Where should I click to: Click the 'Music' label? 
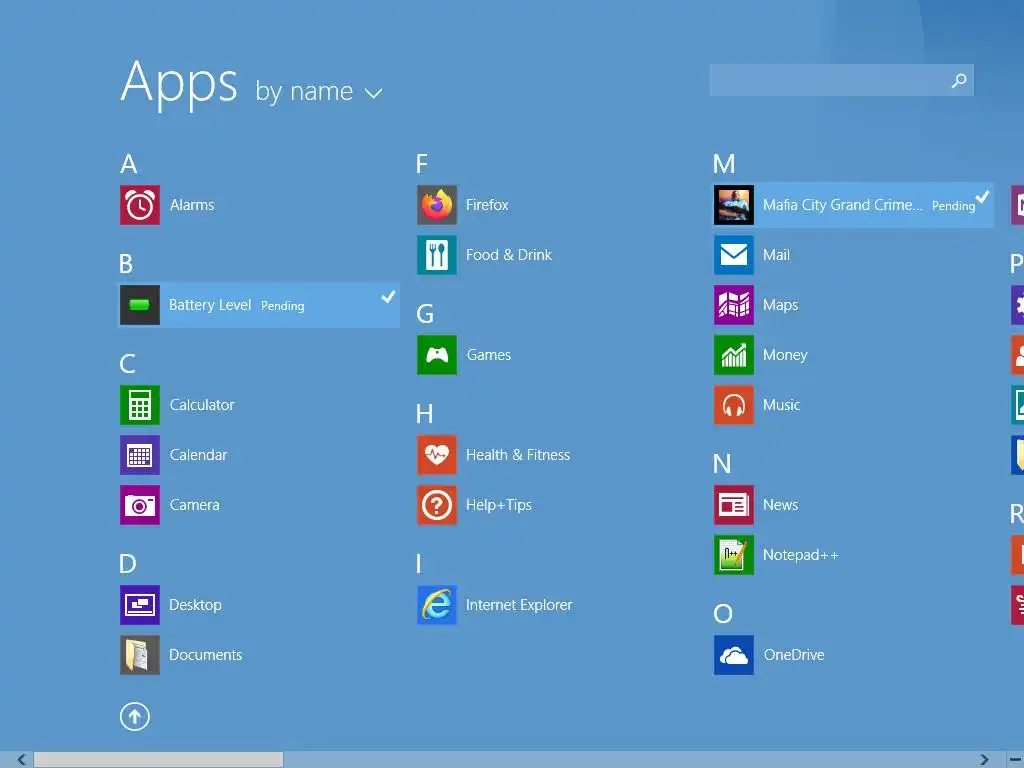pyautogui.click(x=782, y=405)
